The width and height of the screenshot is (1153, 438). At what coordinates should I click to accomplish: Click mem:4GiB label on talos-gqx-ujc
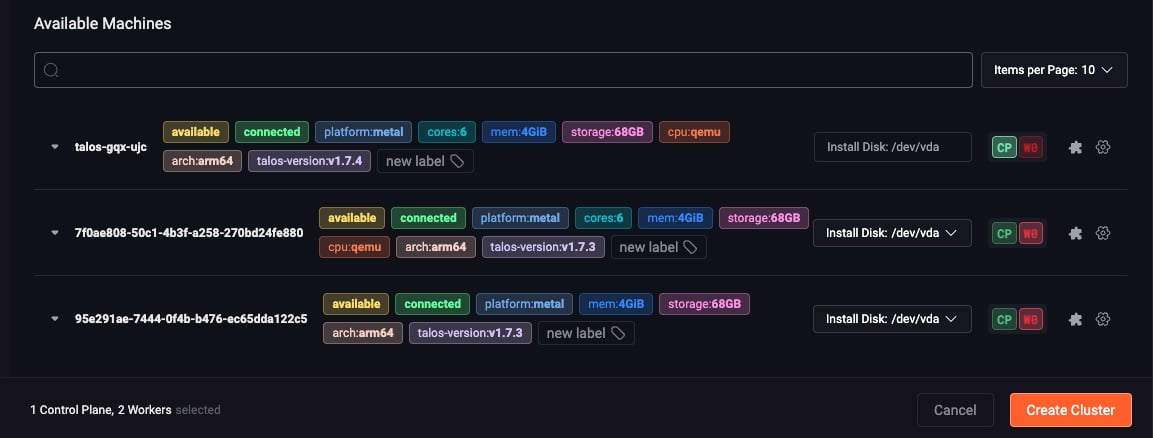[x=519, y=132]
